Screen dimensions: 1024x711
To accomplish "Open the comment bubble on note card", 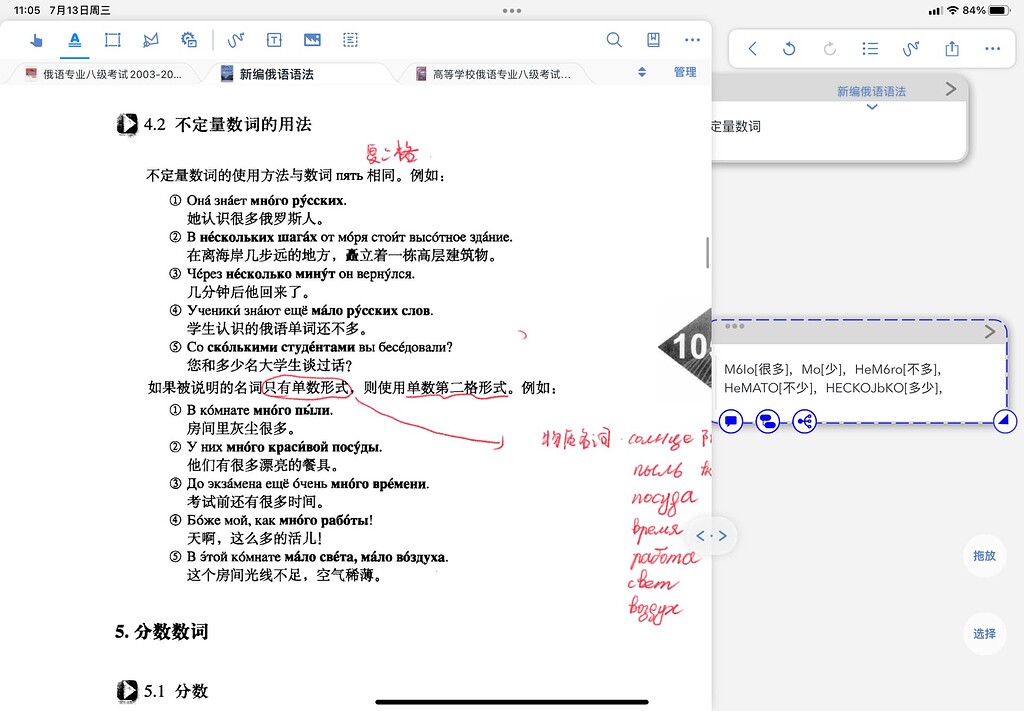I will click(x=731, y=421).
